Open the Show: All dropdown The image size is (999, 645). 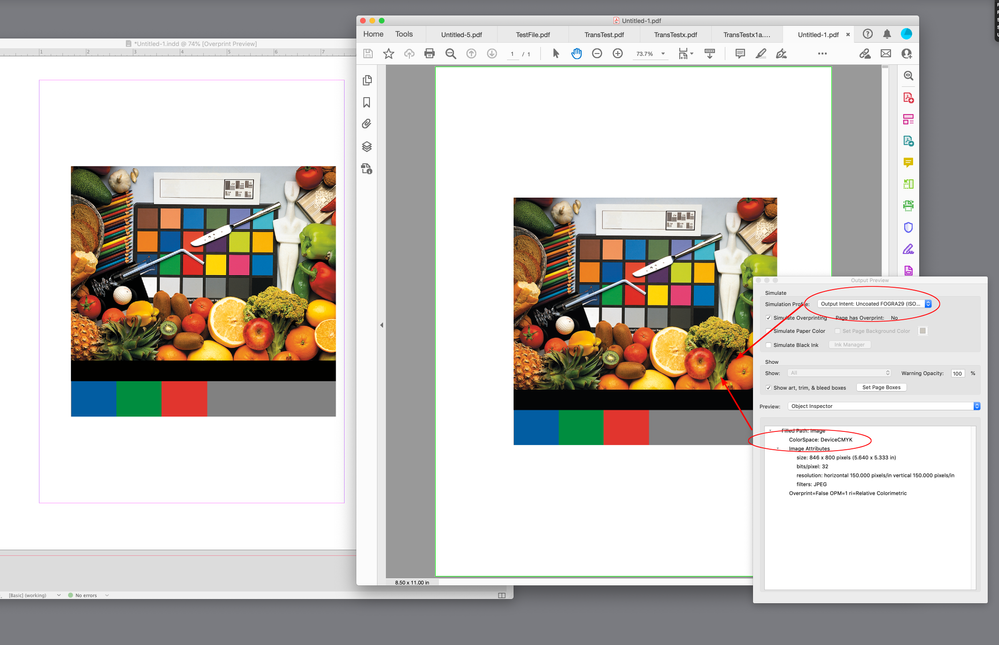(839, 373)
